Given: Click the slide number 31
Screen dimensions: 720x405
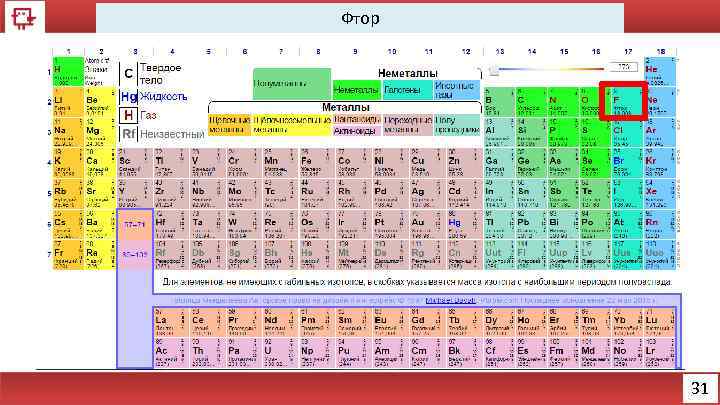Looking at the screenshot, I should tap(700, 388).
